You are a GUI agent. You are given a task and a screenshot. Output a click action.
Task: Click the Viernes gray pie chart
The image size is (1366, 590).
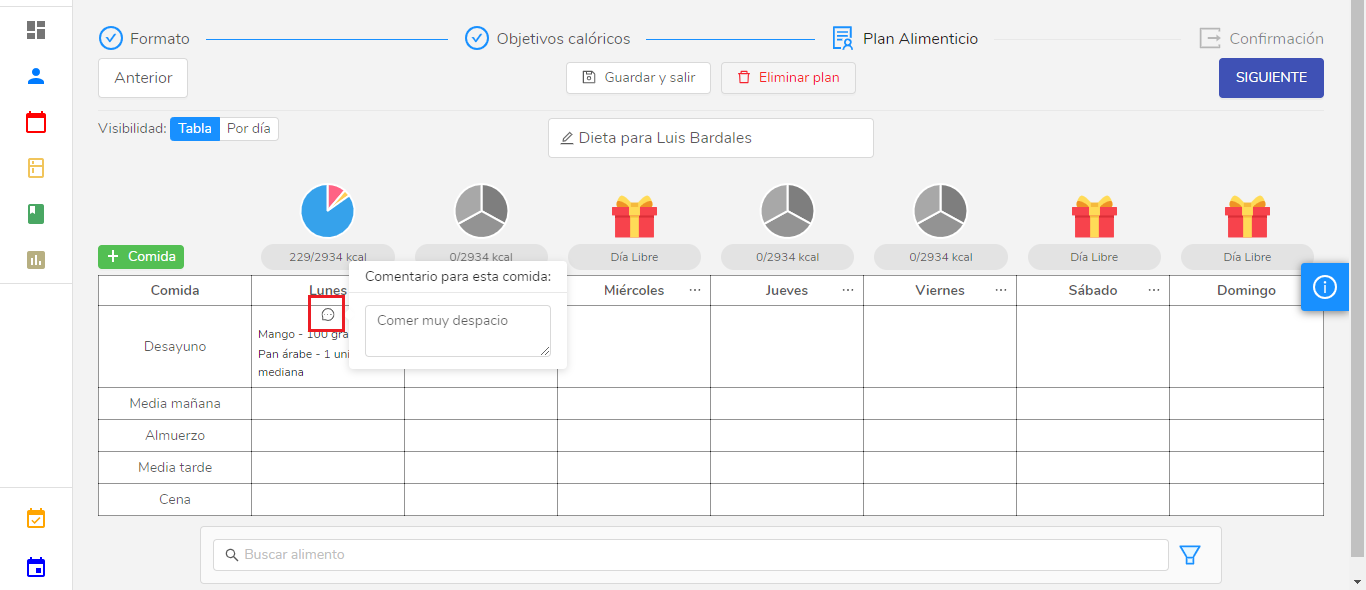point(940,211)
